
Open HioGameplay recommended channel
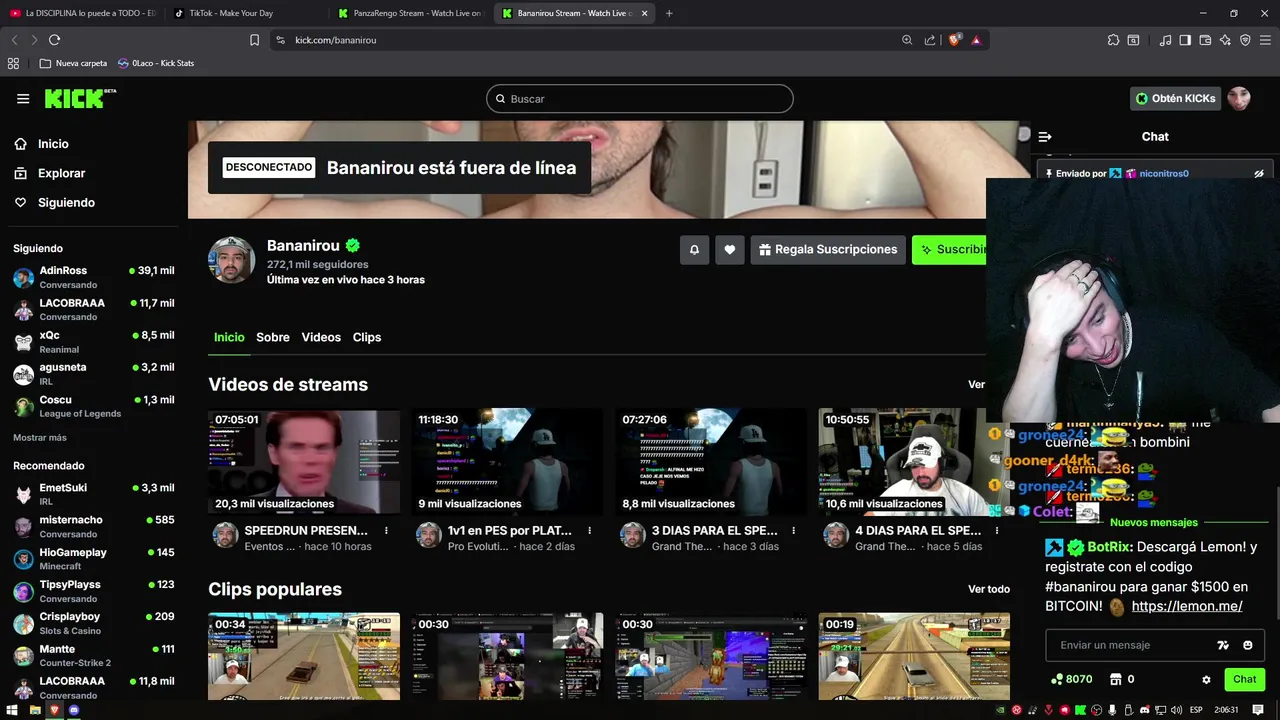click(94, 558)
